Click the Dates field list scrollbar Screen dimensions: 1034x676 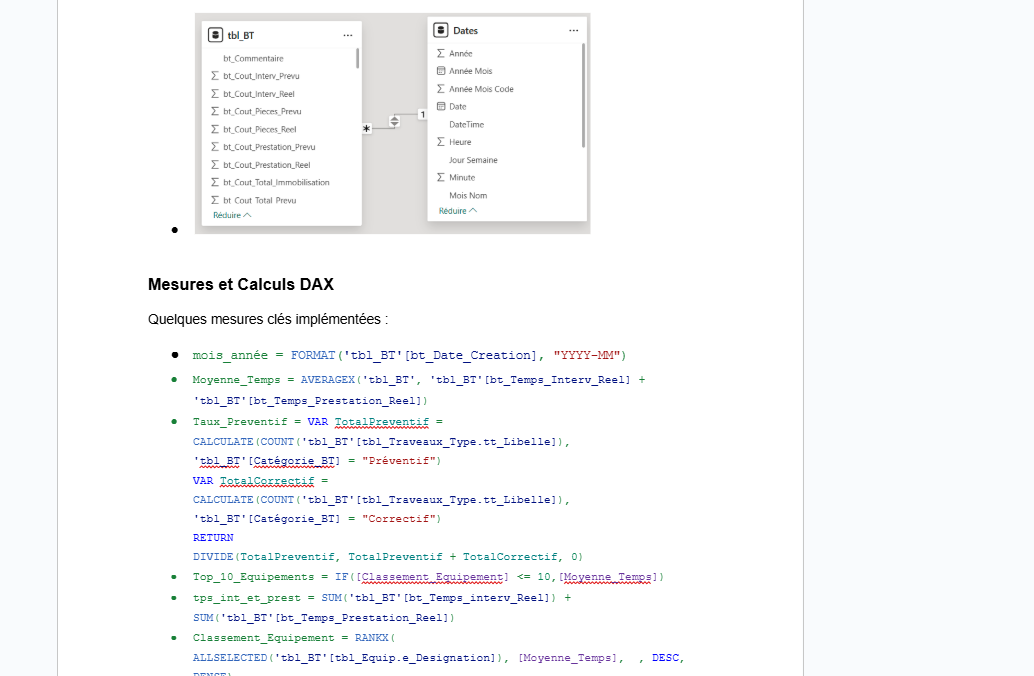tap(584, 96)
